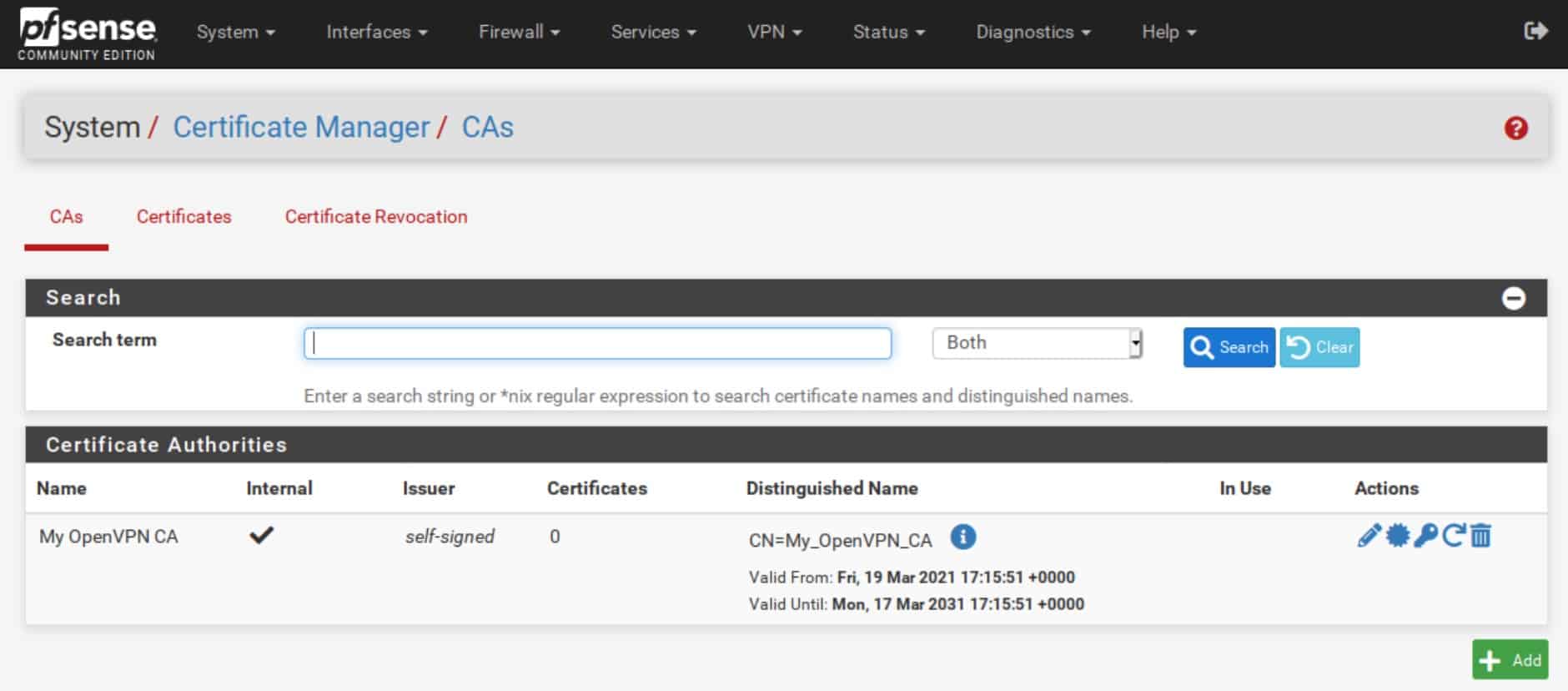Click the blue Search button
This screenshot has height=691, width=1568.
tap(1229, 347)
